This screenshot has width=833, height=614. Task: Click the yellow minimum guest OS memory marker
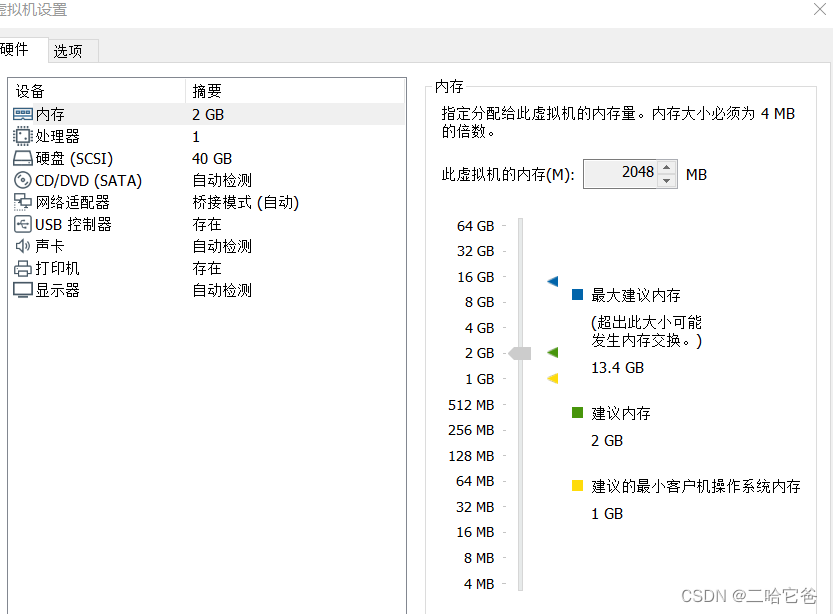point(552,378)
